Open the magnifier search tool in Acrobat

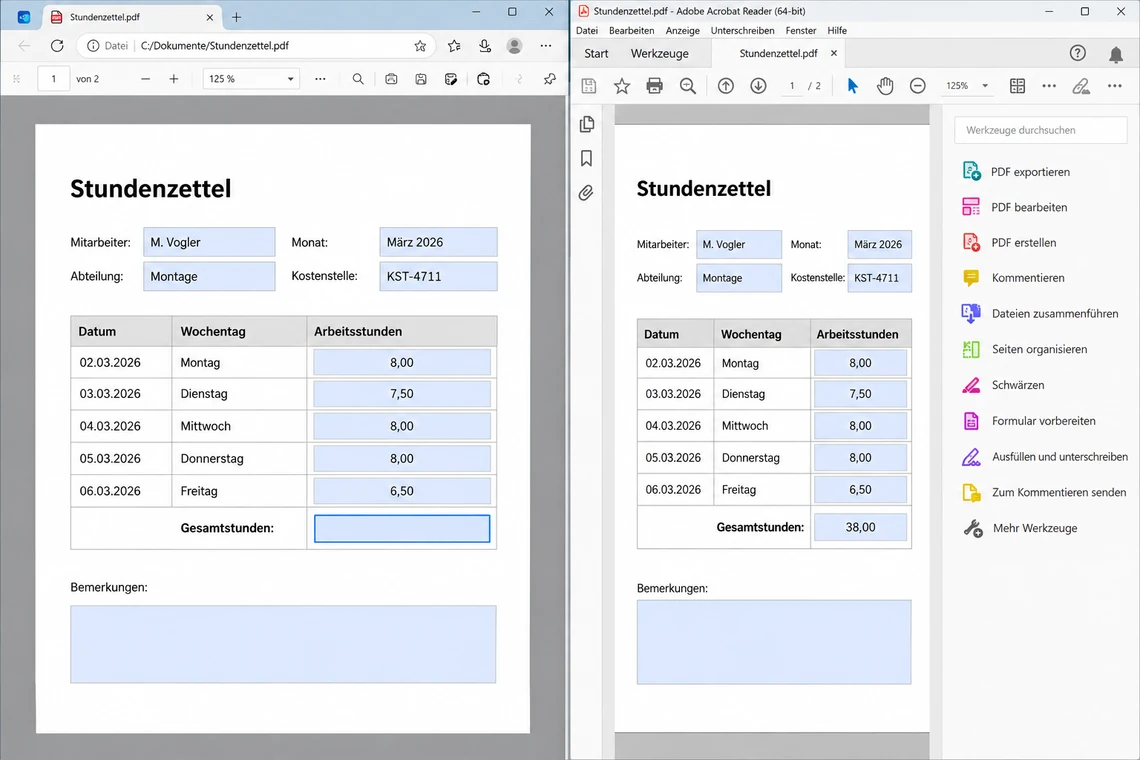[x=687, y=86]
